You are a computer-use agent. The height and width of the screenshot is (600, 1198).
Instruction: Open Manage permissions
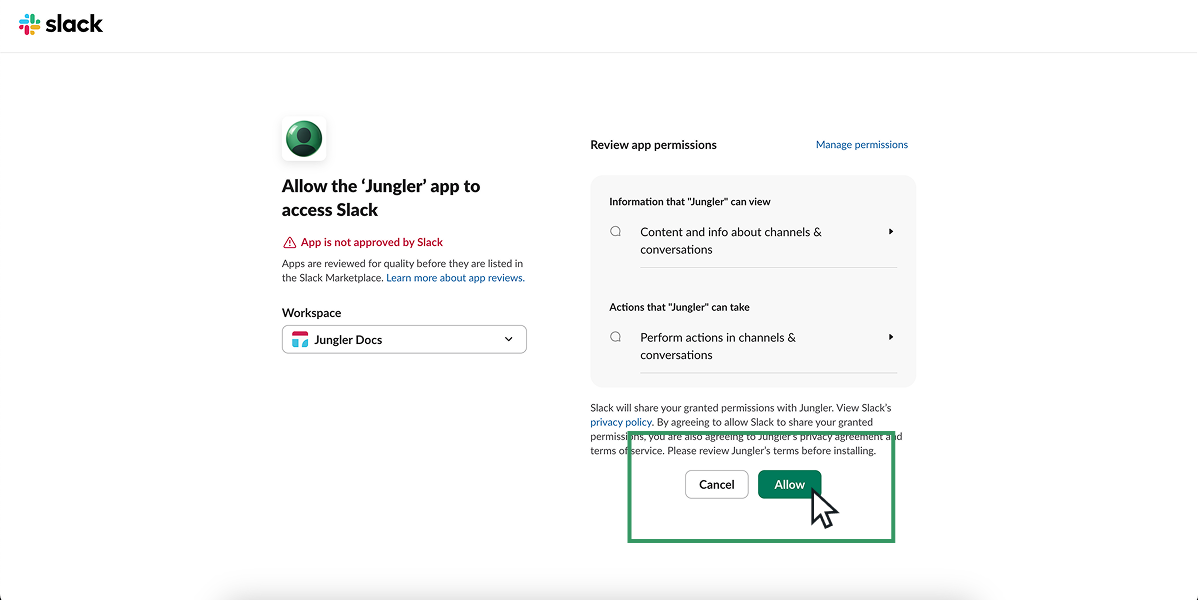[x=861, y=144]
